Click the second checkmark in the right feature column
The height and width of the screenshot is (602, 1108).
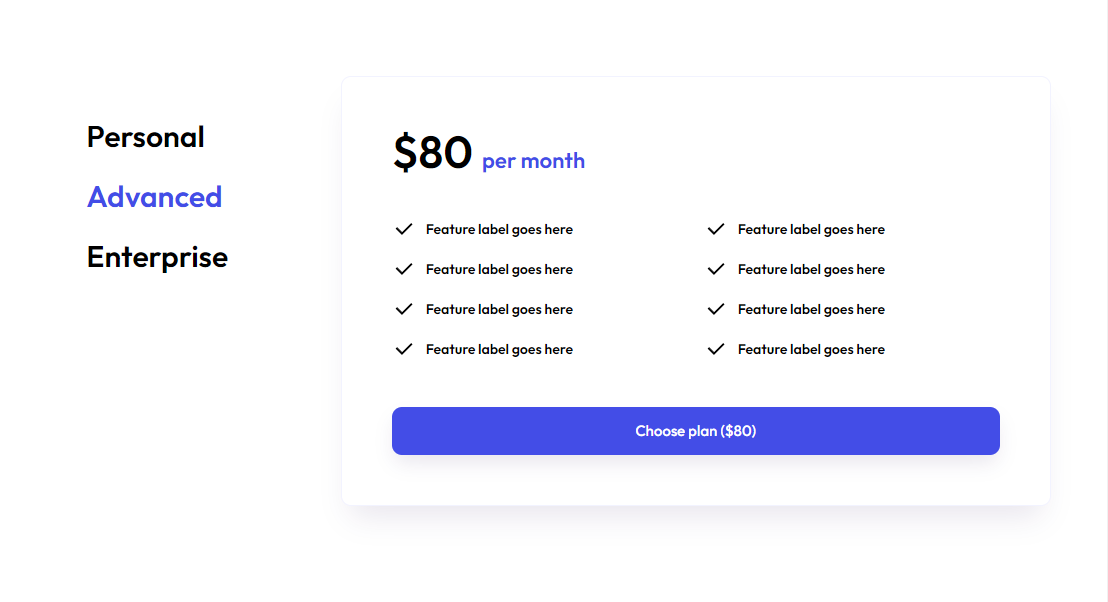[716, 269]
